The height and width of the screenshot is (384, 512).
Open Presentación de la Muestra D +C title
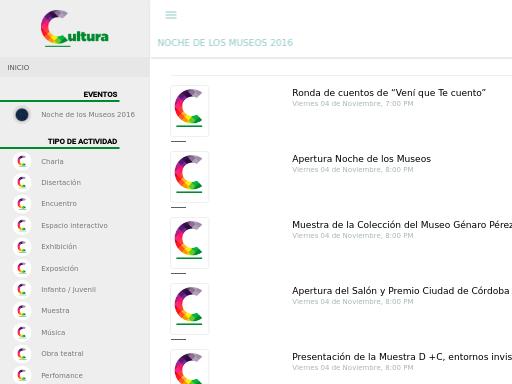pos(402,357)
